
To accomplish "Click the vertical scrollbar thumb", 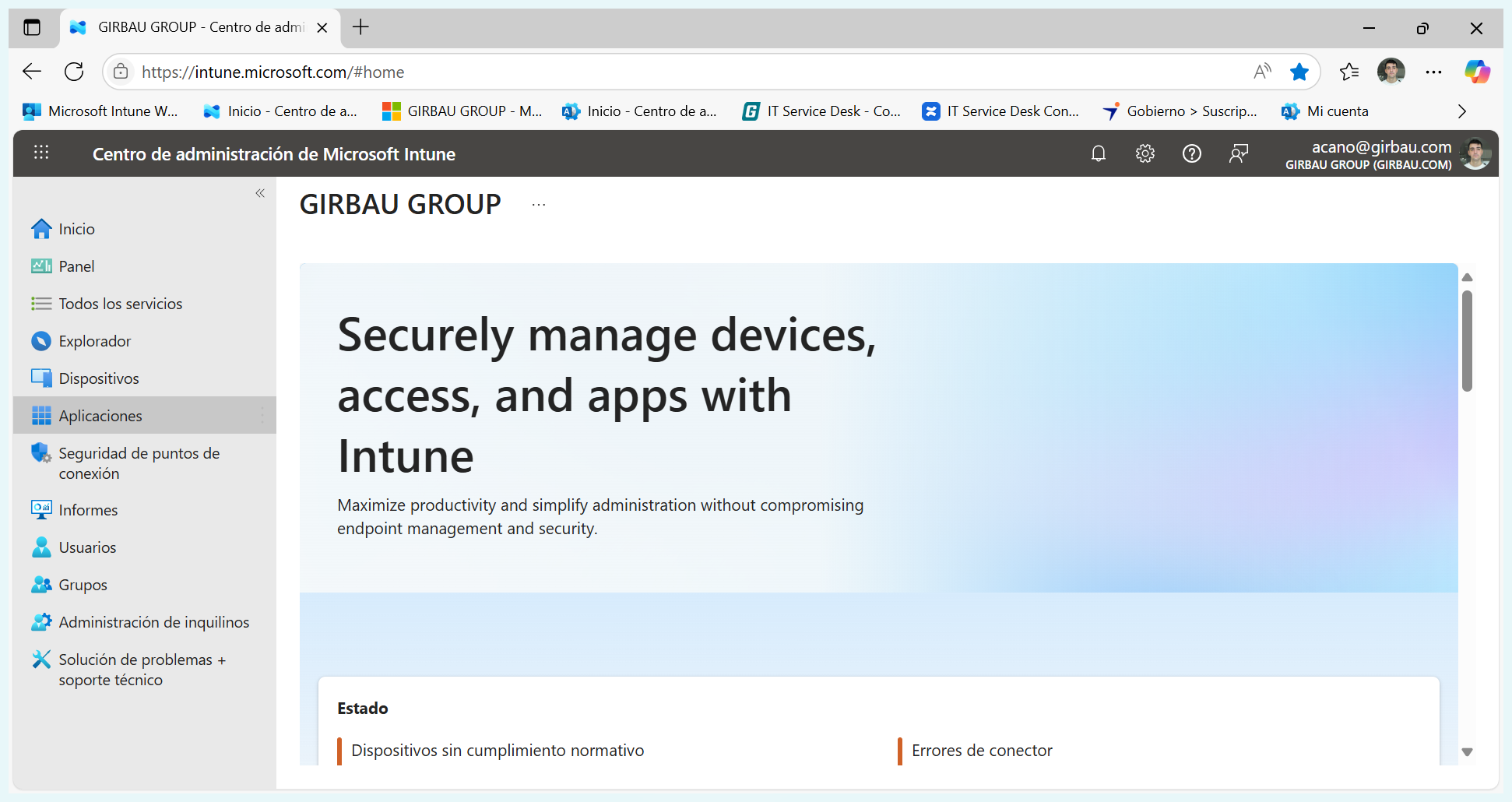I will pyautogui.click(x=1467, y=340).
